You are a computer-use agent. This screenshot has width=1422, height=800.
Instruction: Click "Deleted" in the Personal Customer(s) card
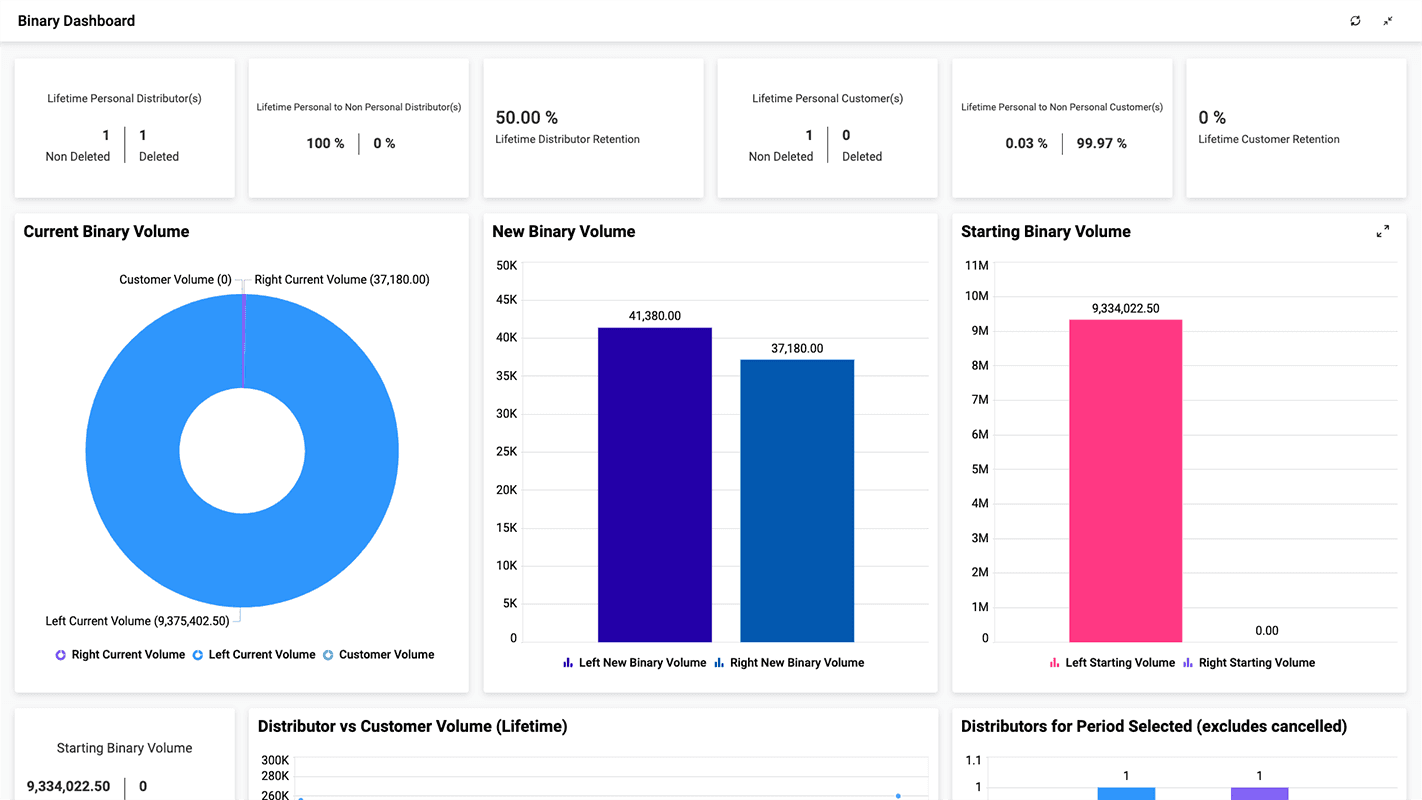862,157
